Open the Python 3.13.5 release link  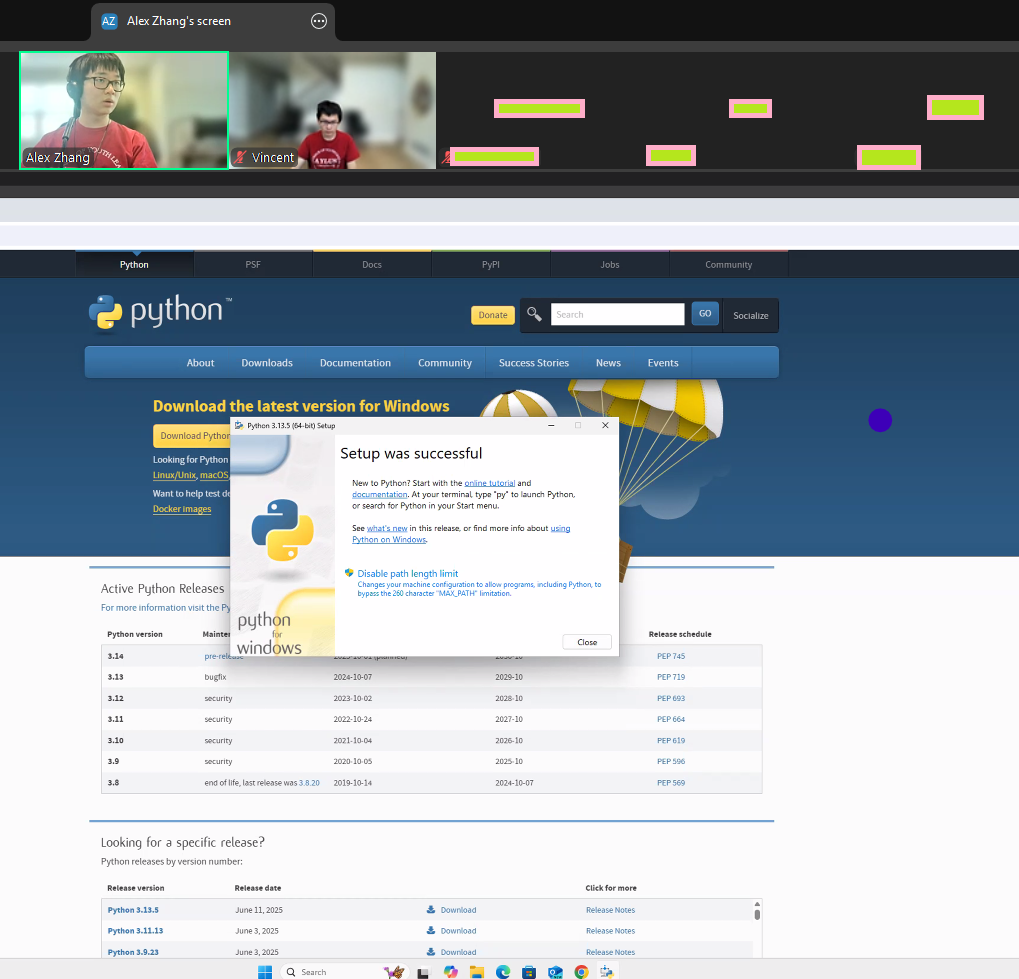point(133,910)
